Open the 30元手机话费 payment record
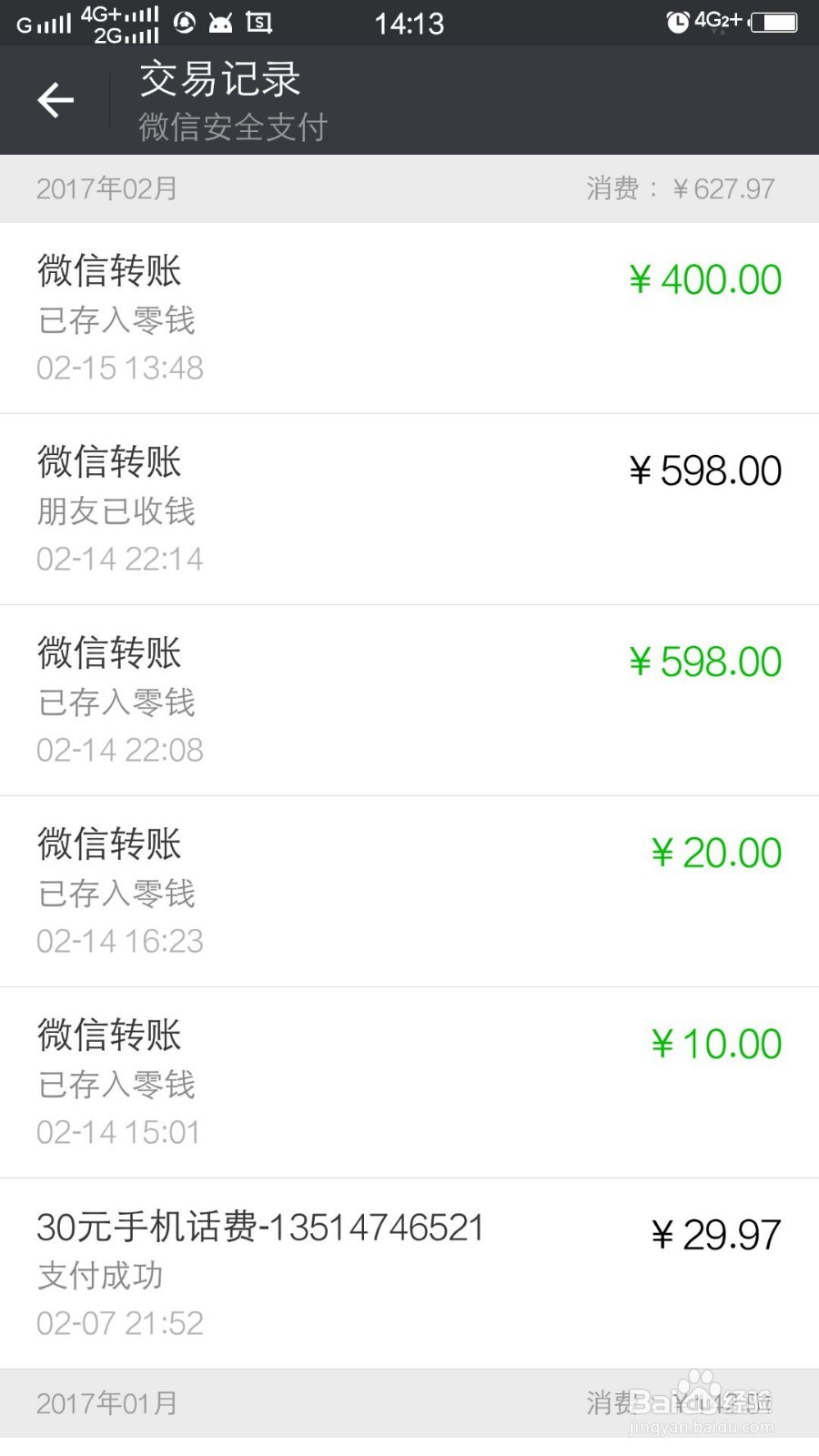 pos(409,1274)
